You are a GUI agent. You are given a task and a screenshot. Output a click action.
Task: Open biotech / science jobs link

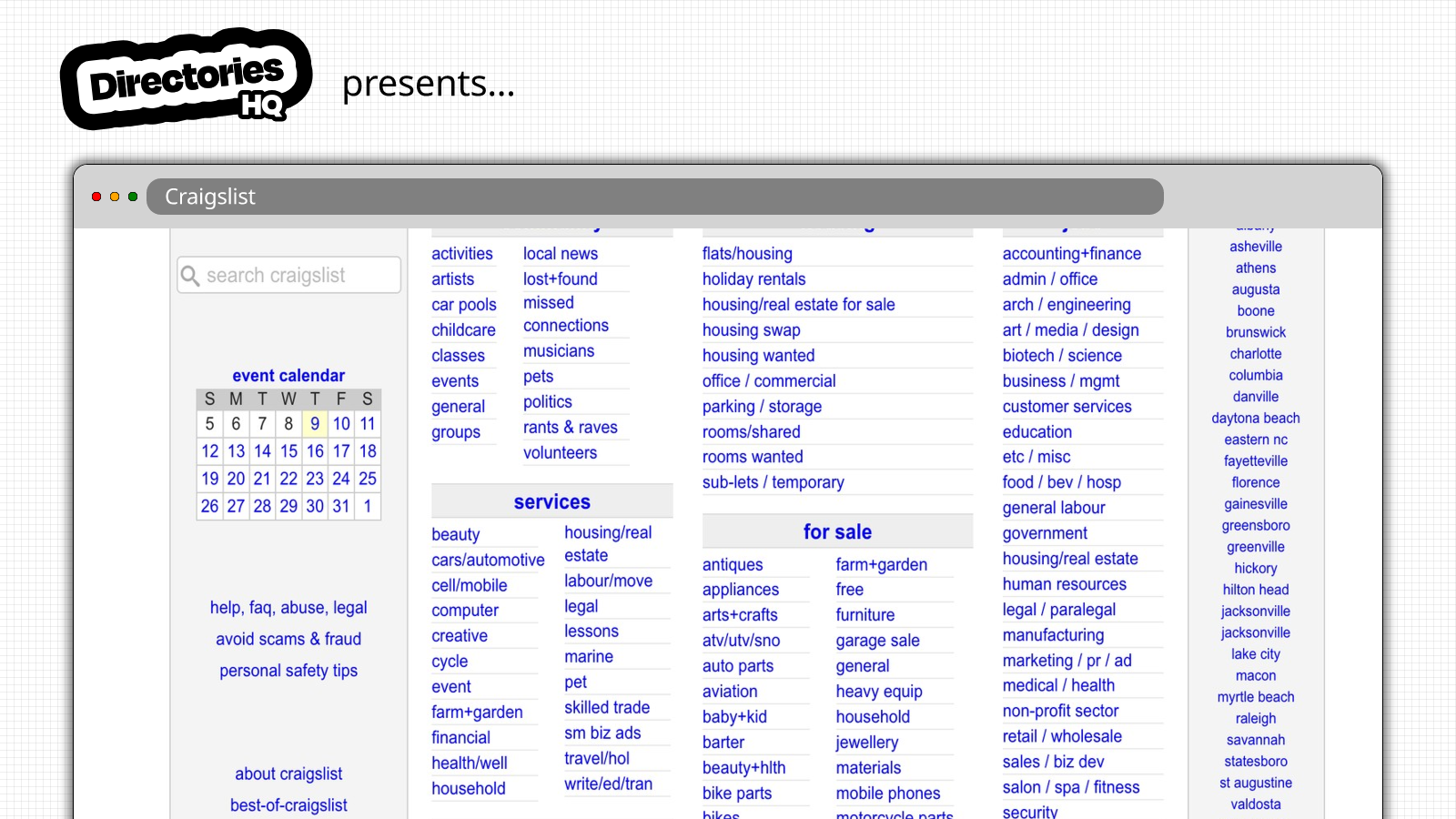[x=1062, y=356]
